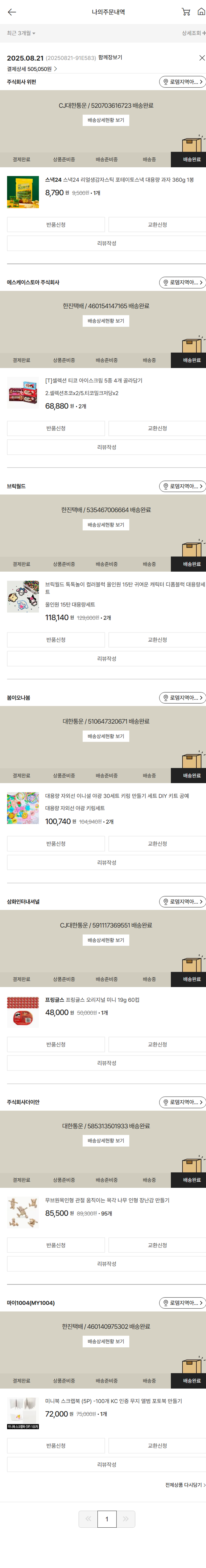Click the next-page double arrow in pagination
206x1568 pixels.
point(126,1519)
